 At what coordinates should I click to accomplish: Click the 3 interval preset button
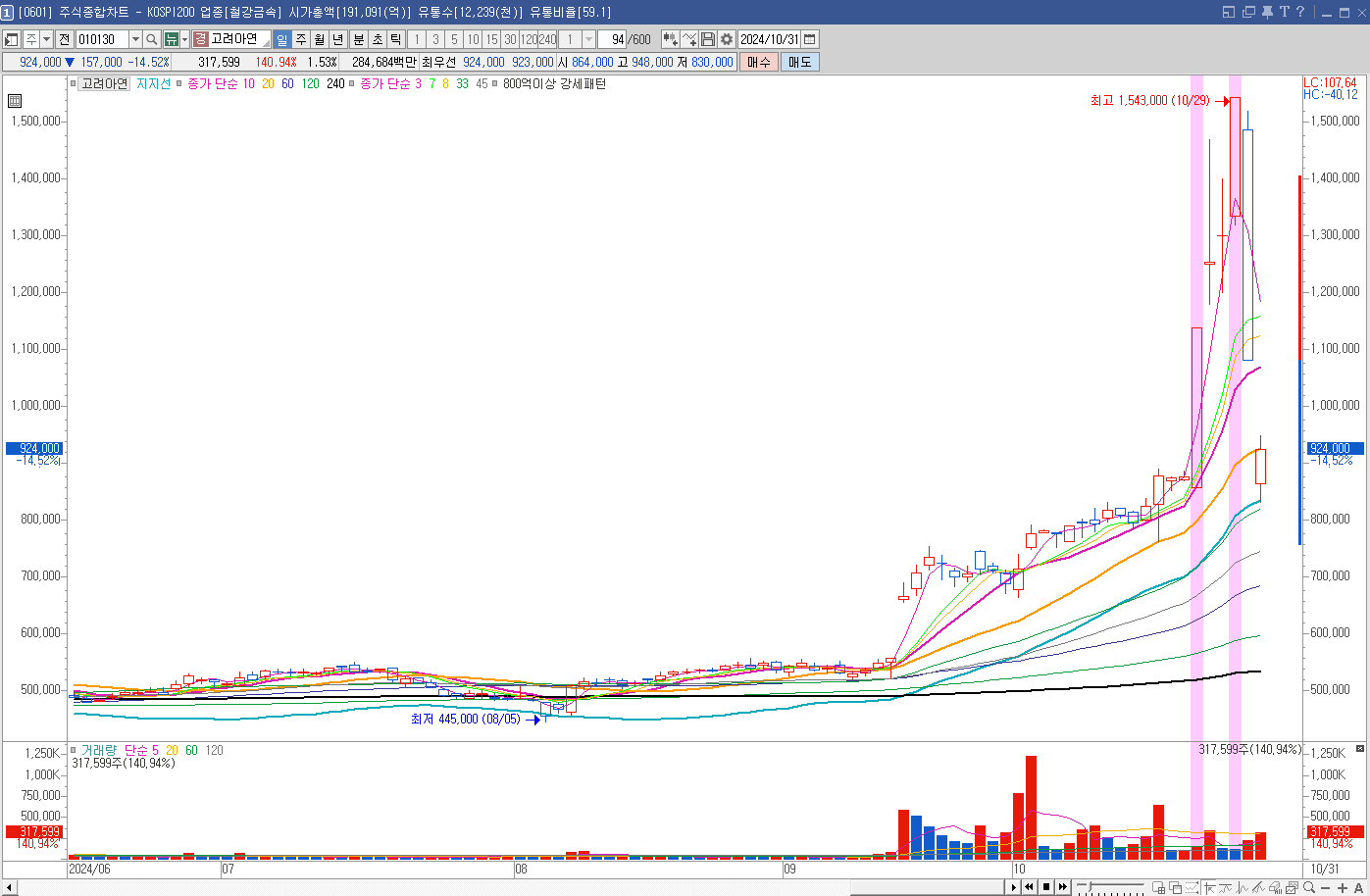(x=435, y=39)
